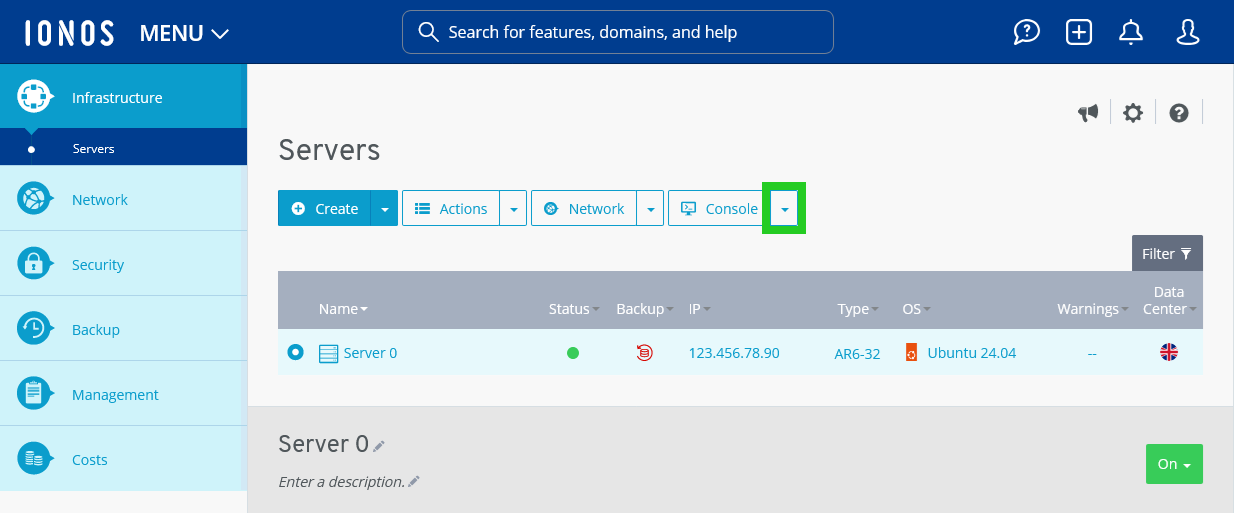
Task: Open the Network sidebar section
Action: pos(123,199)
